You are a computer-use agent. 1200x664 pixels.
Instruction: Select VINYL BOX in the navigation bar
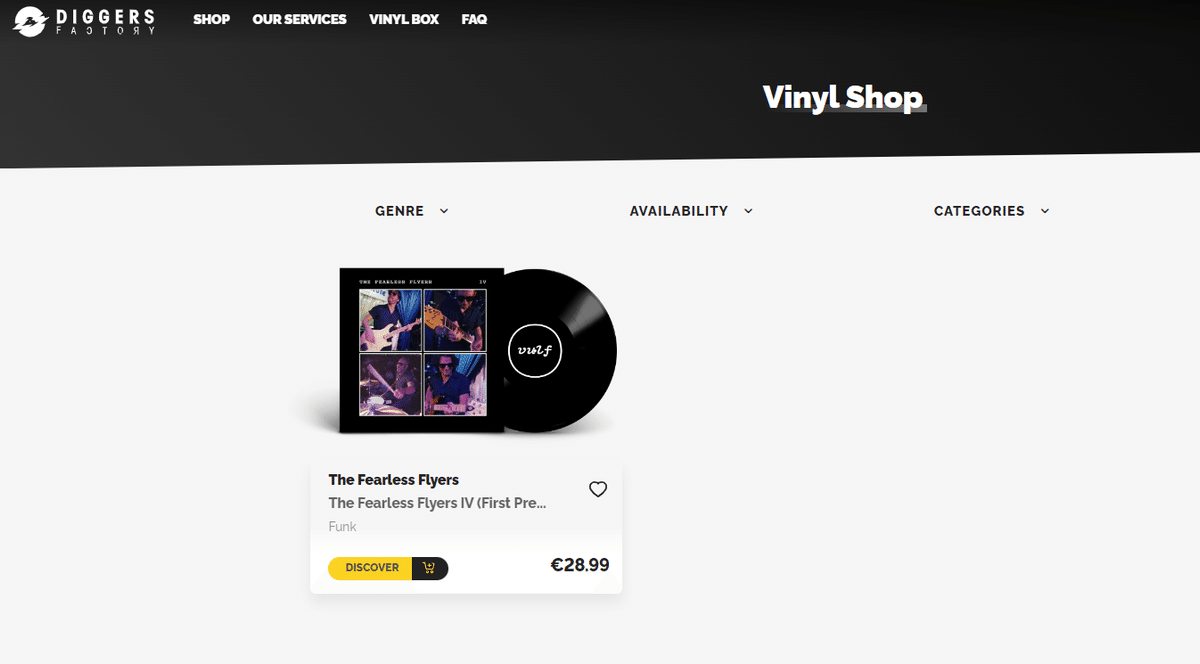(x=404, y=19)
